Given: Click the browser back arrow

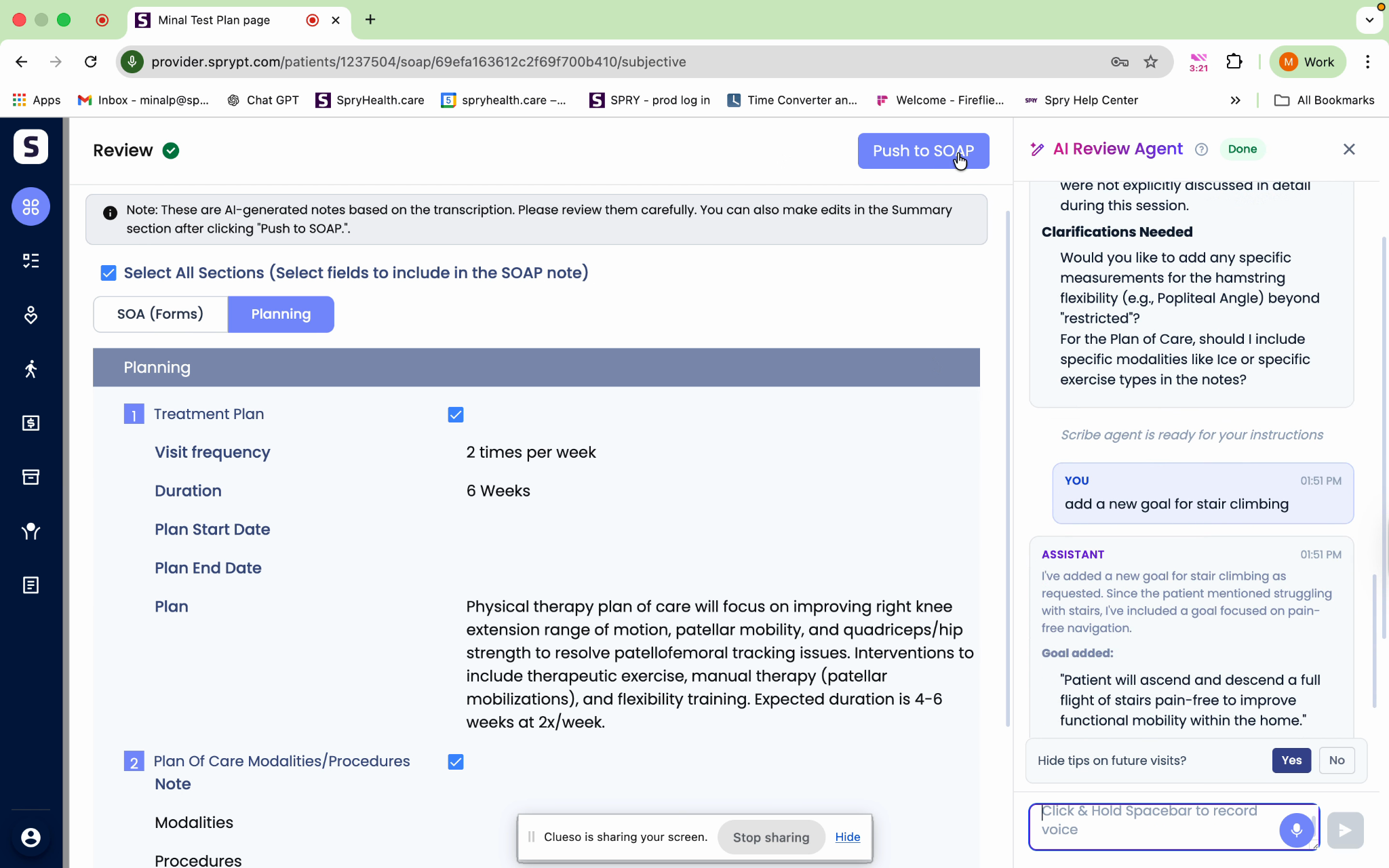Looking at the screenshot, I should pos(22,62).
